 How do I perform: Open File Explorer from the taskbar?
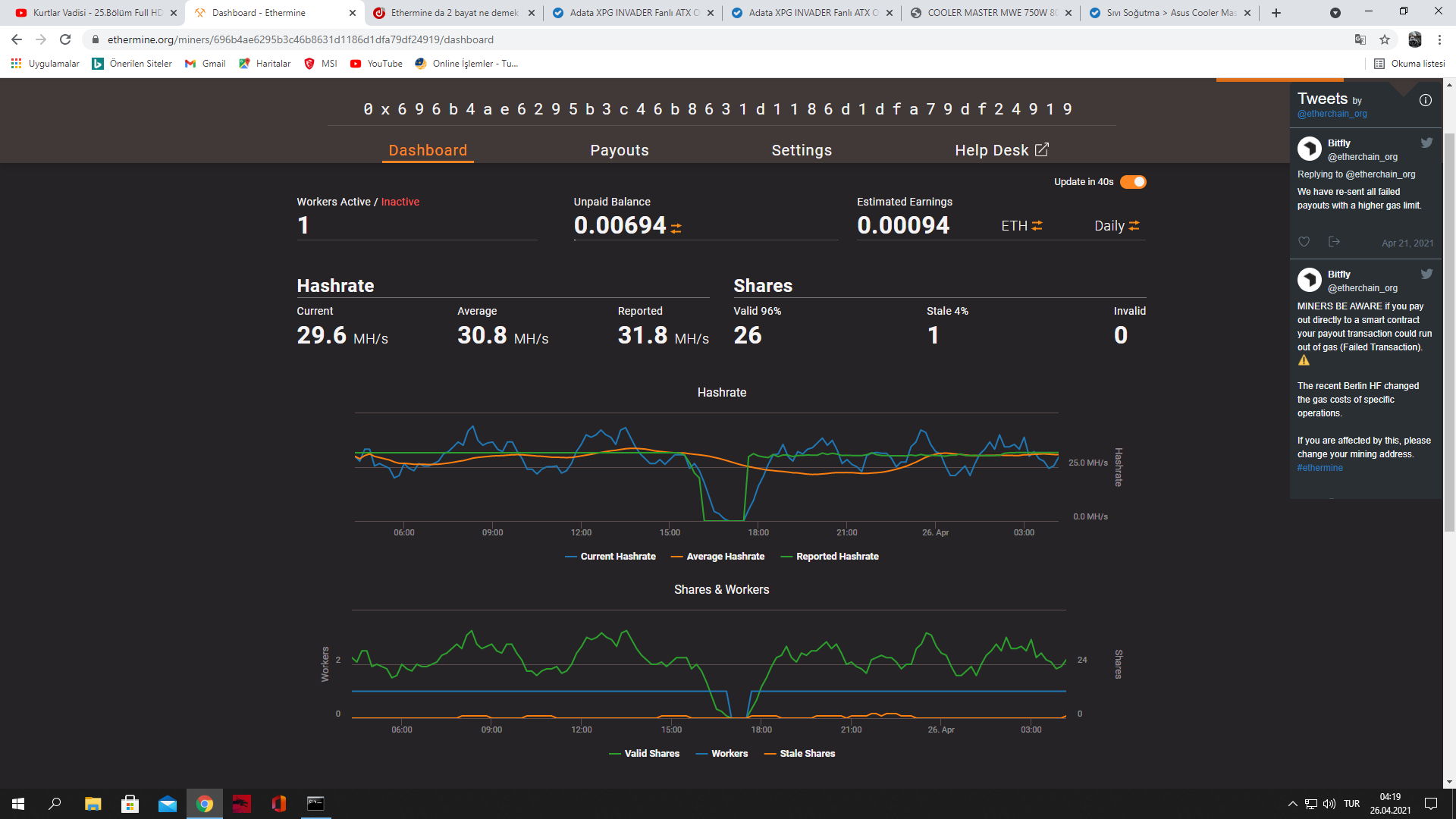93,804
